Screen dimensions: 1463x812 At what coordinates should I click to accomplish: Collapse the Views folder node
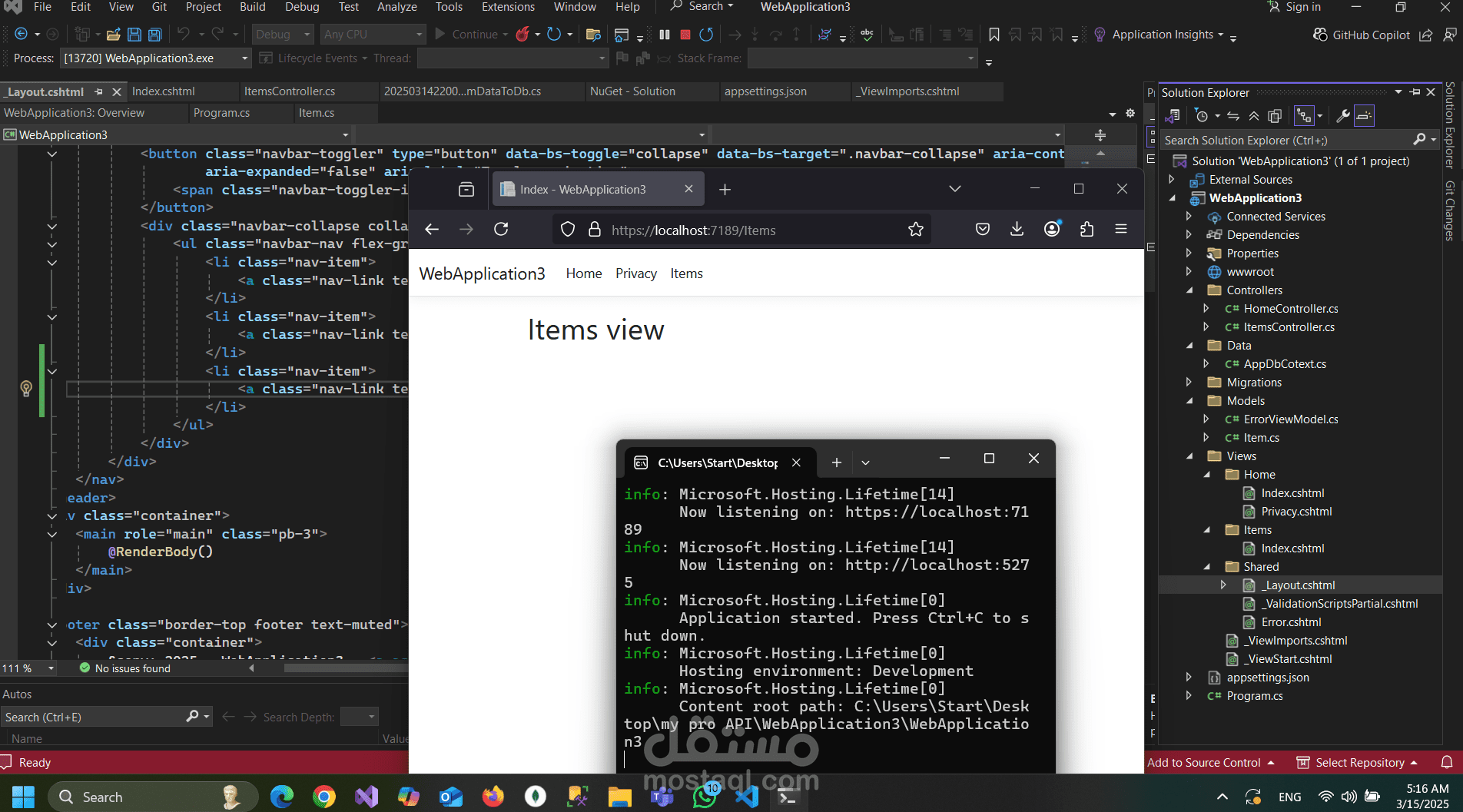(1189, 456)
